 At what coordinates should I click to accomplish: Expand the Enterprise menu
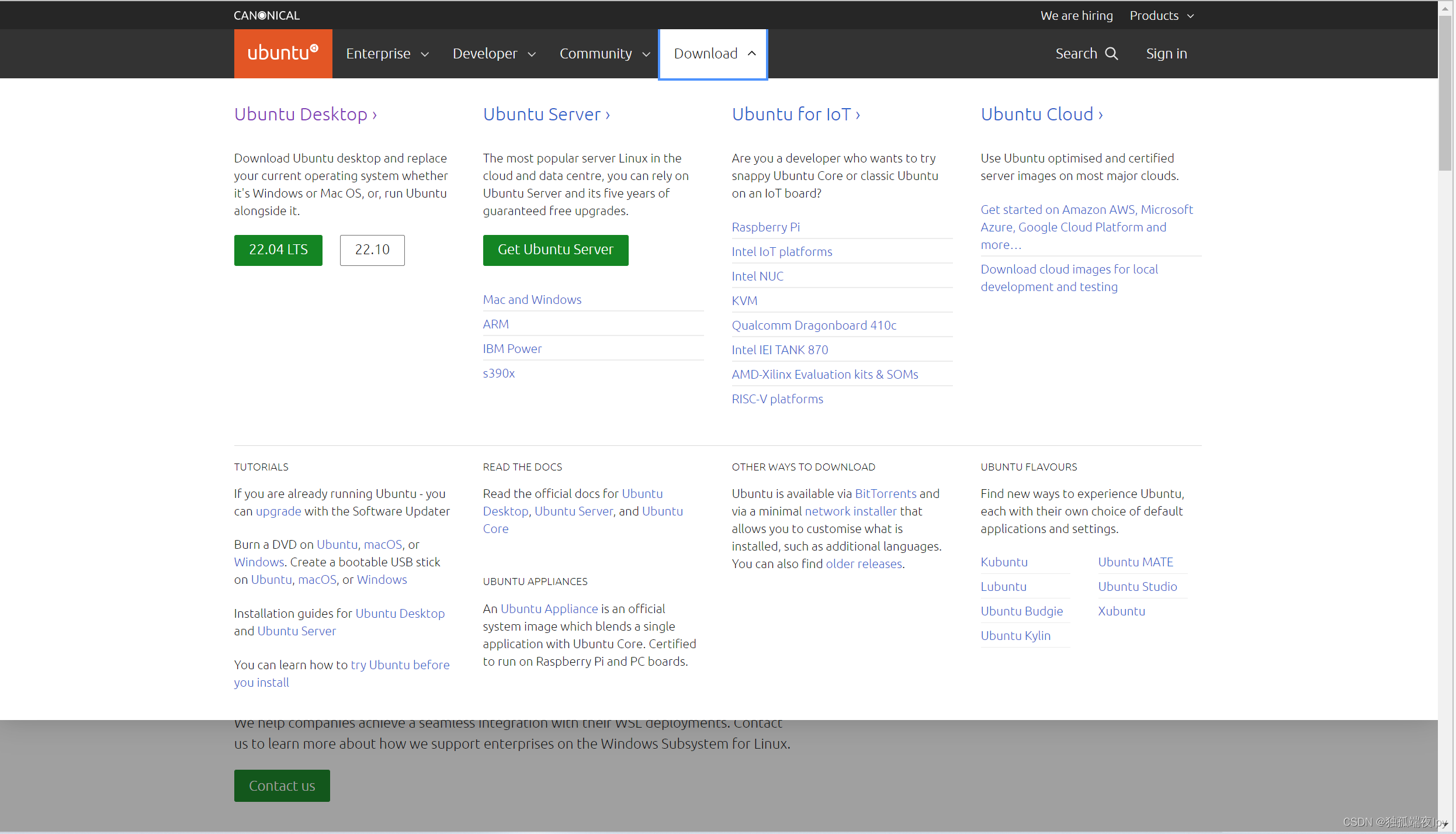click(387, 54)
